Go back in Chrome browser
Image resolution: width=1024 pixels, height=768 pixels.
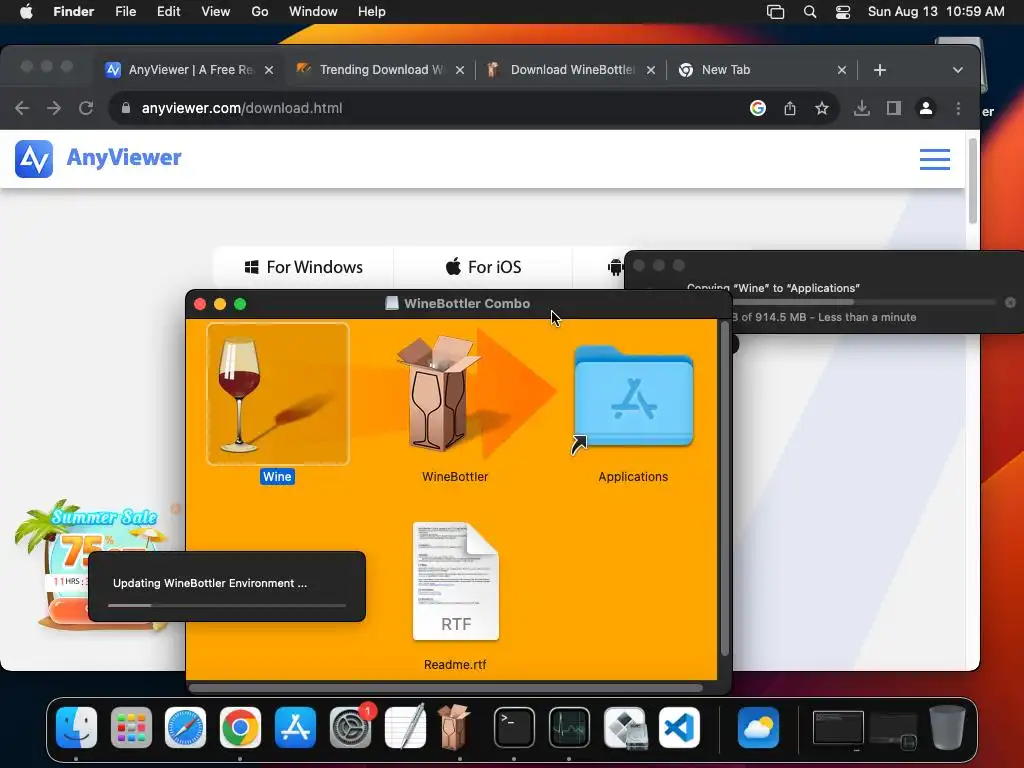point(22,108)
